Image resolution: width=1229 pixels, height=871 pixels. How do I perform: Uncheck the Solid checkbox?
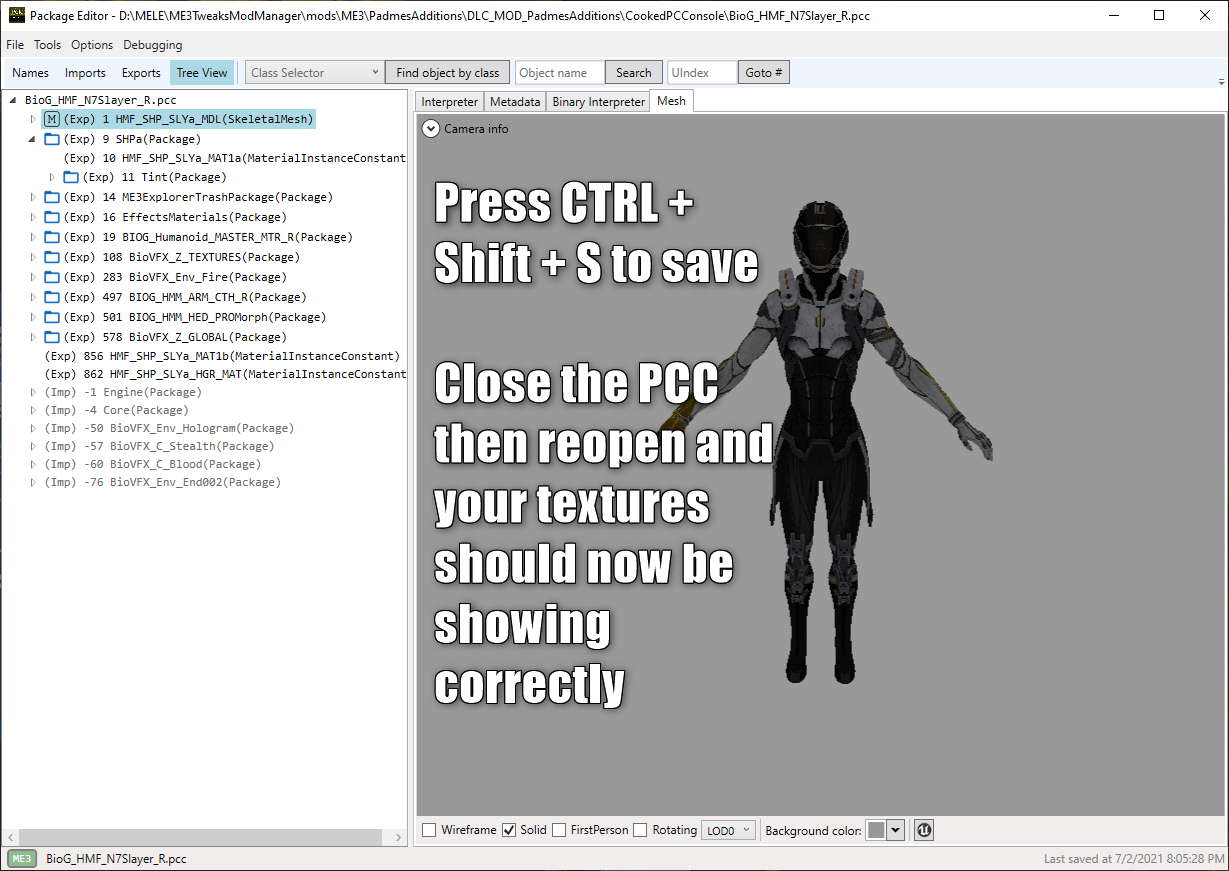point(509,830)
